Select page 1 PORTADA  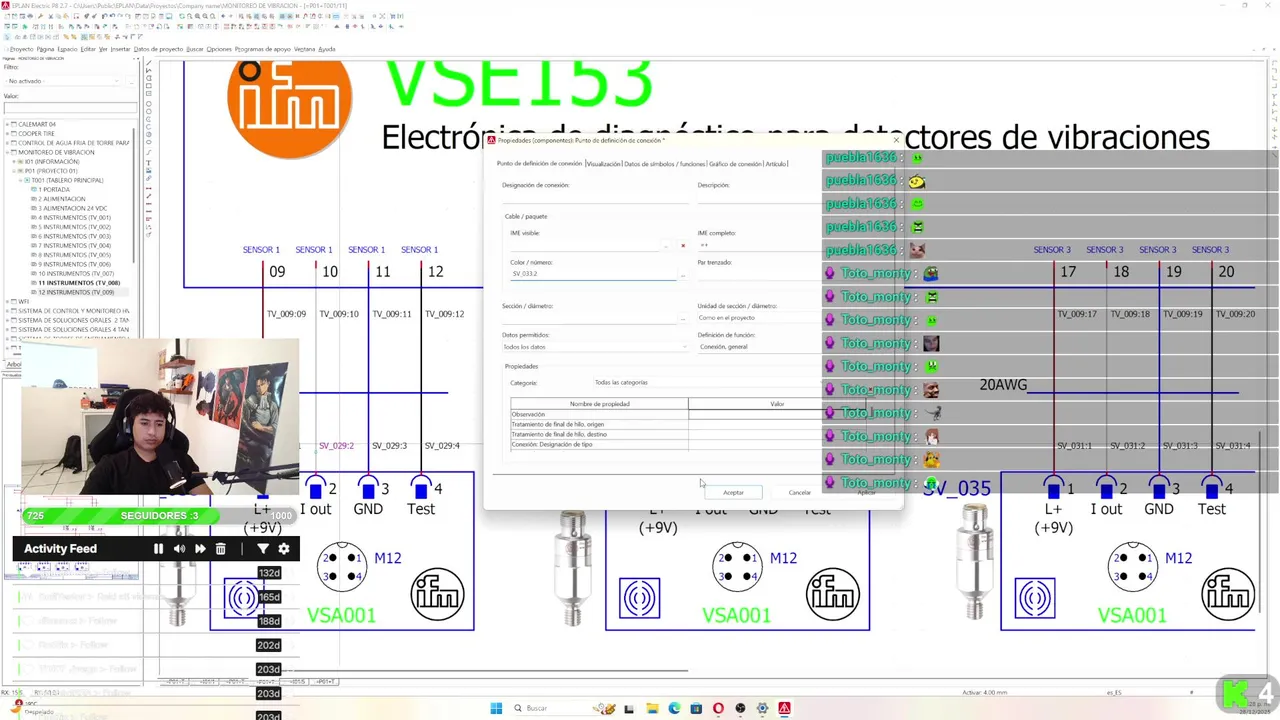(x=54, y=189)
